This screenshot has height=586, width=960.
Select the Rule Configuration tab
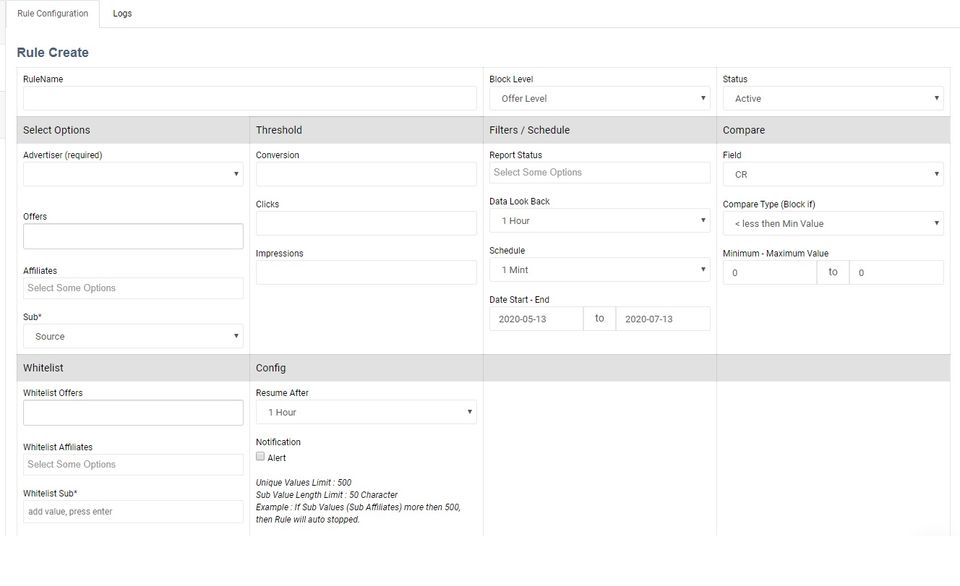point(53,14)
